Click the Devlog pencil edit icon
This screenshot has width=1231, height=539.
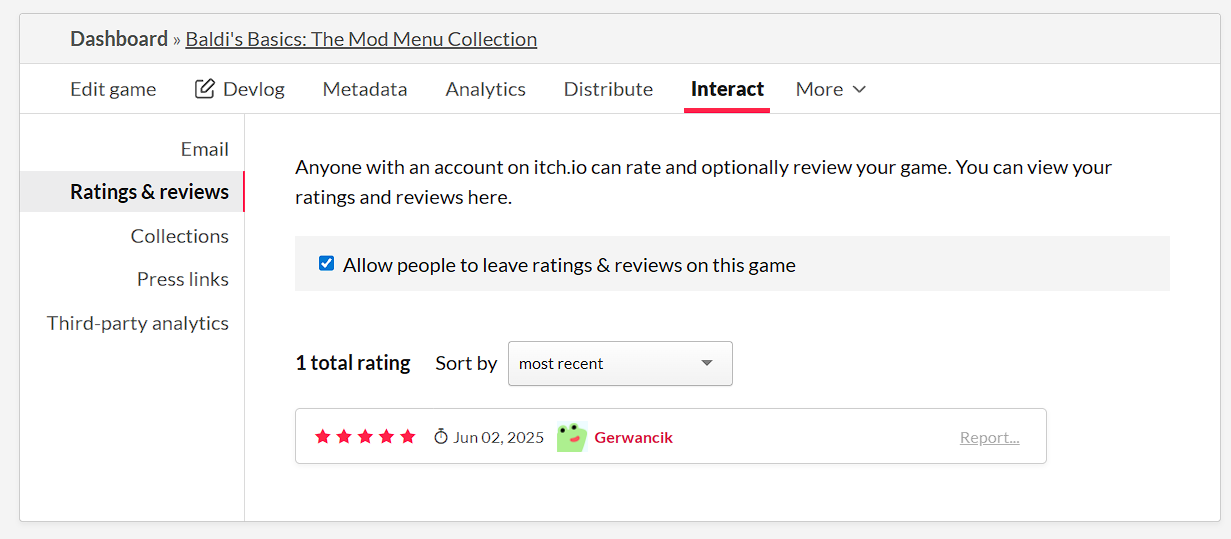coord(205,89)
